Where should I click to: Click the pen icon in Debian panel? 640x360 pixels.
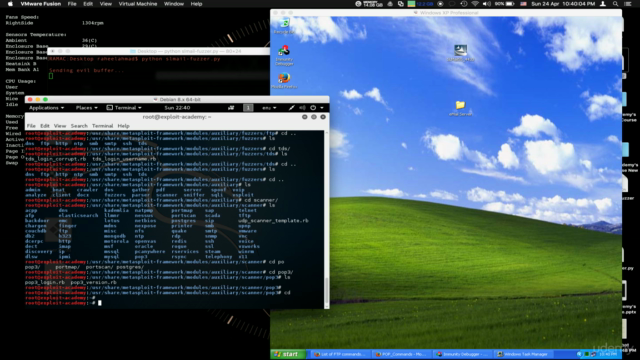291,108
